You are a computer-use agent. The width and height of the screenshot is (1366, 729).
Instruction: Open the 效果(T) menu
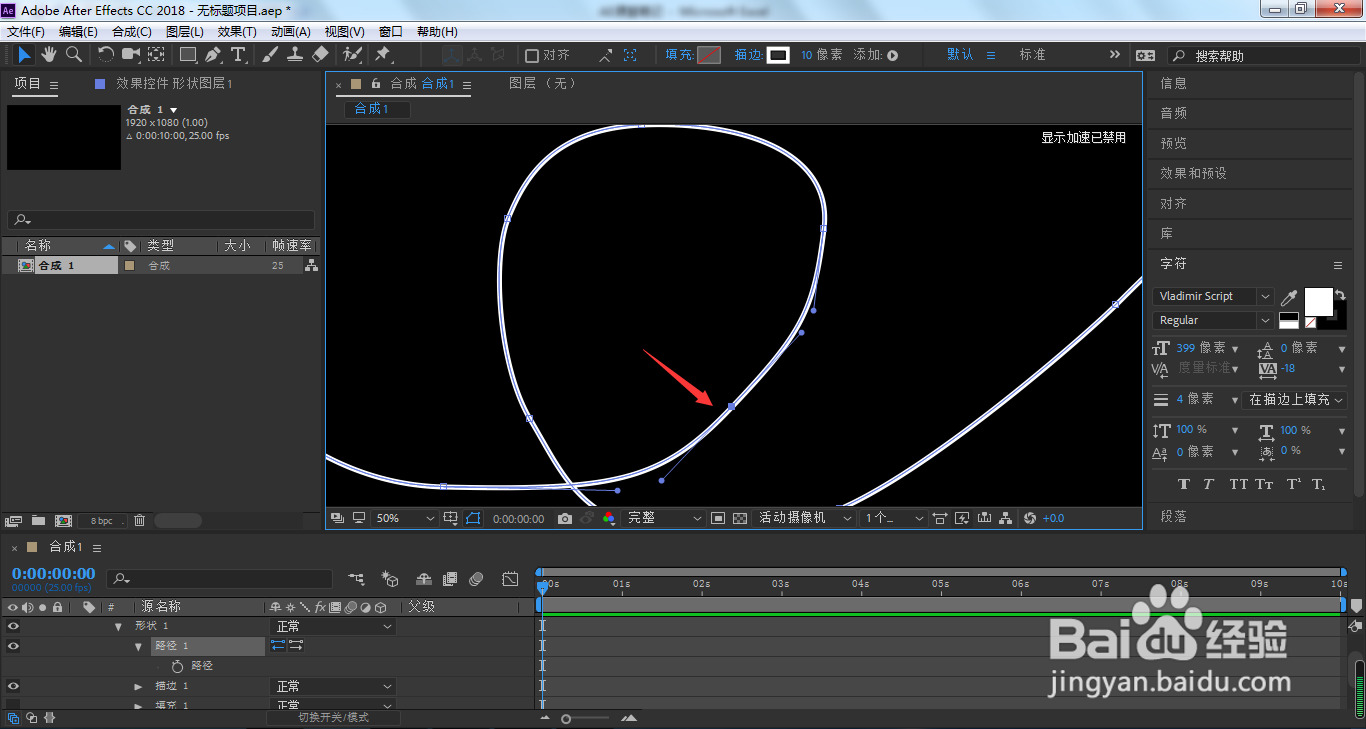[x=237, y=32]
